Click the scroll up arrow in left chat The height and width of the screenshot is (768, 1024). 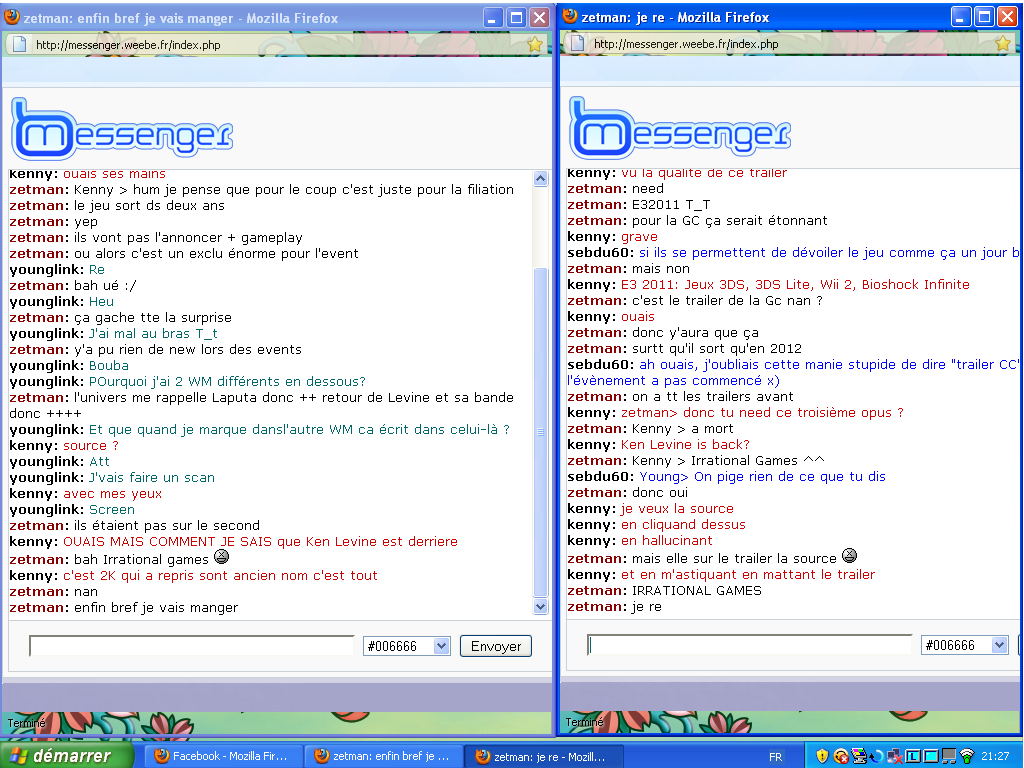(x=541, y=178)
